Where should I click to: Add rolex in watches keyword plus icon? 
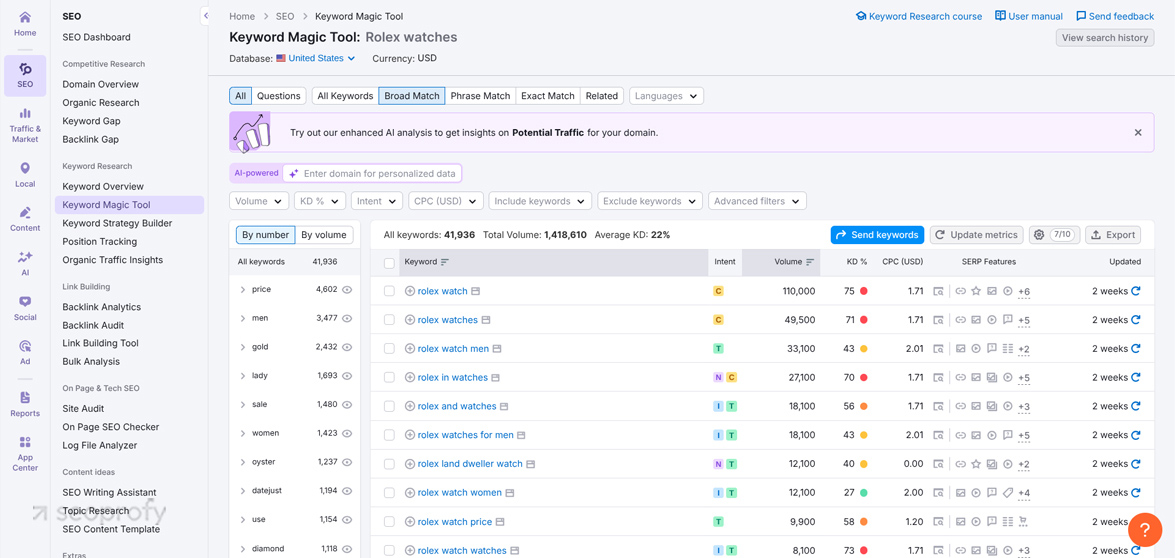410,377
